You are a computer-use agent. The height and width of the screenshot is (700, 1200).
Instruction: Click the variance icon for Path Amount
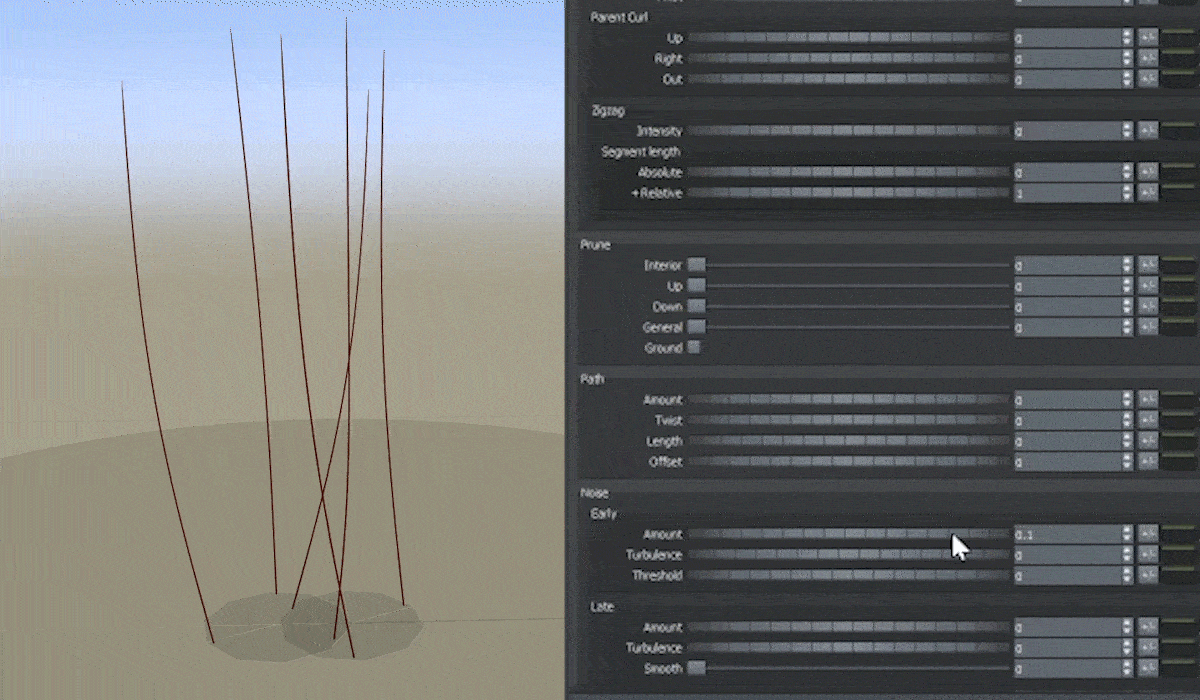(x=1148, y=399)
